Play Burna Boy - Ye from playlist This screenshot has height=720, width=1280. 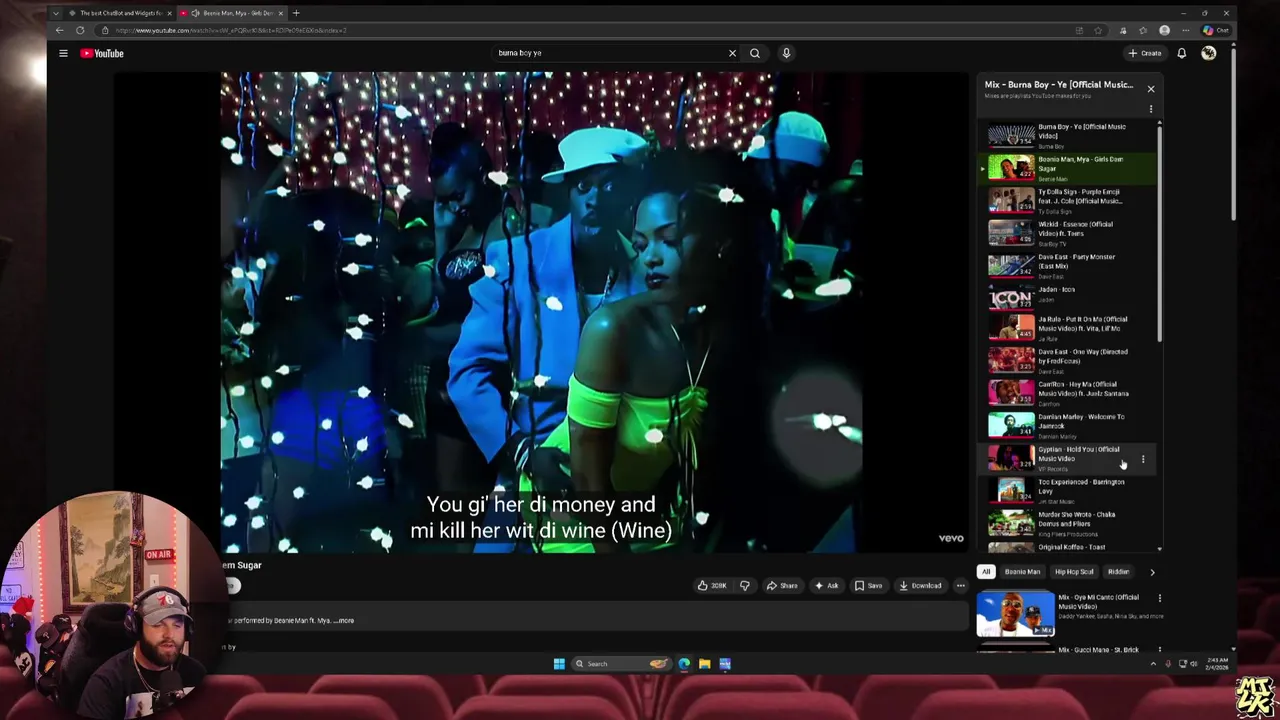click(x=1068, y=135)
